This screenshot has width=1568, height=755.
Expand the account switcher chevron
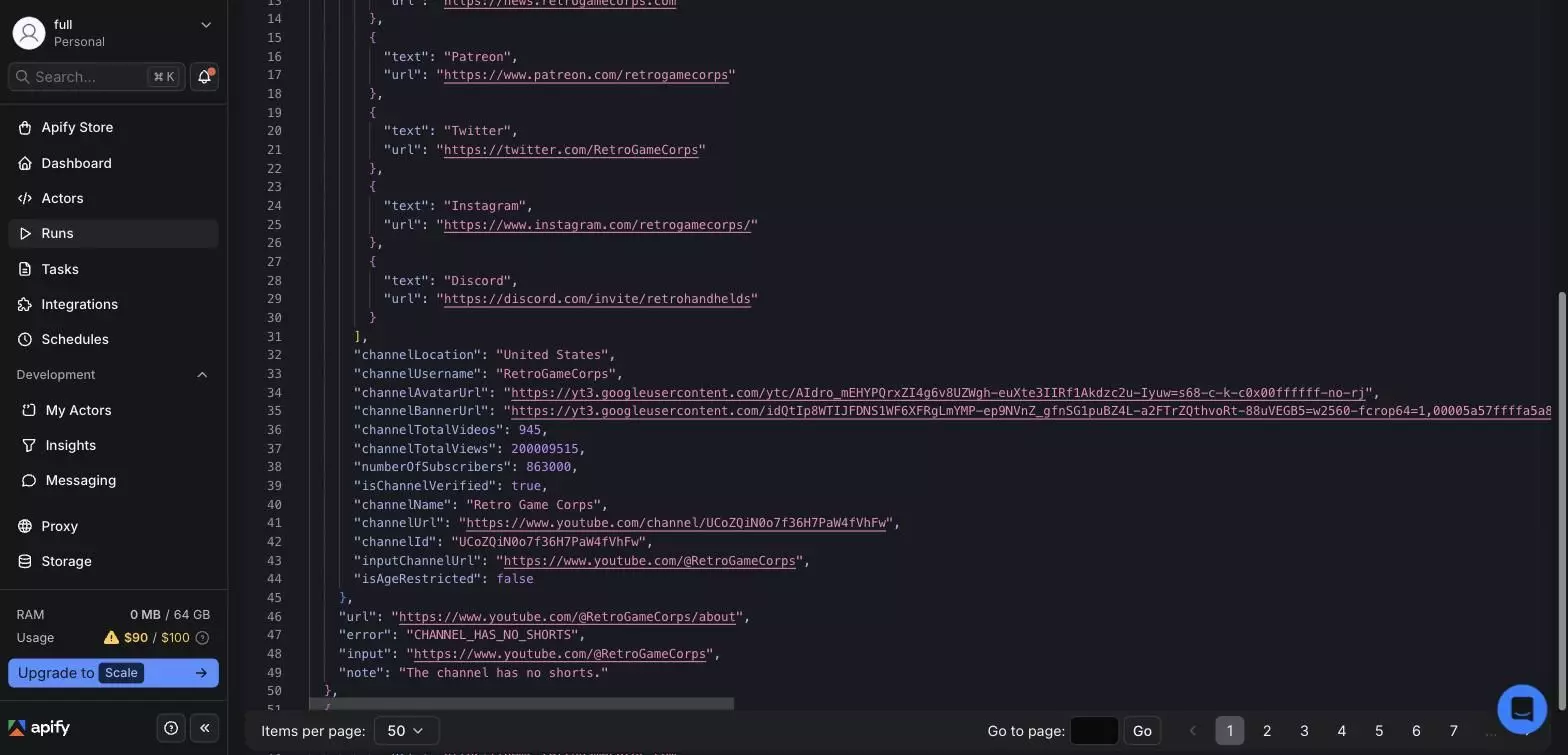coord(206,25)
